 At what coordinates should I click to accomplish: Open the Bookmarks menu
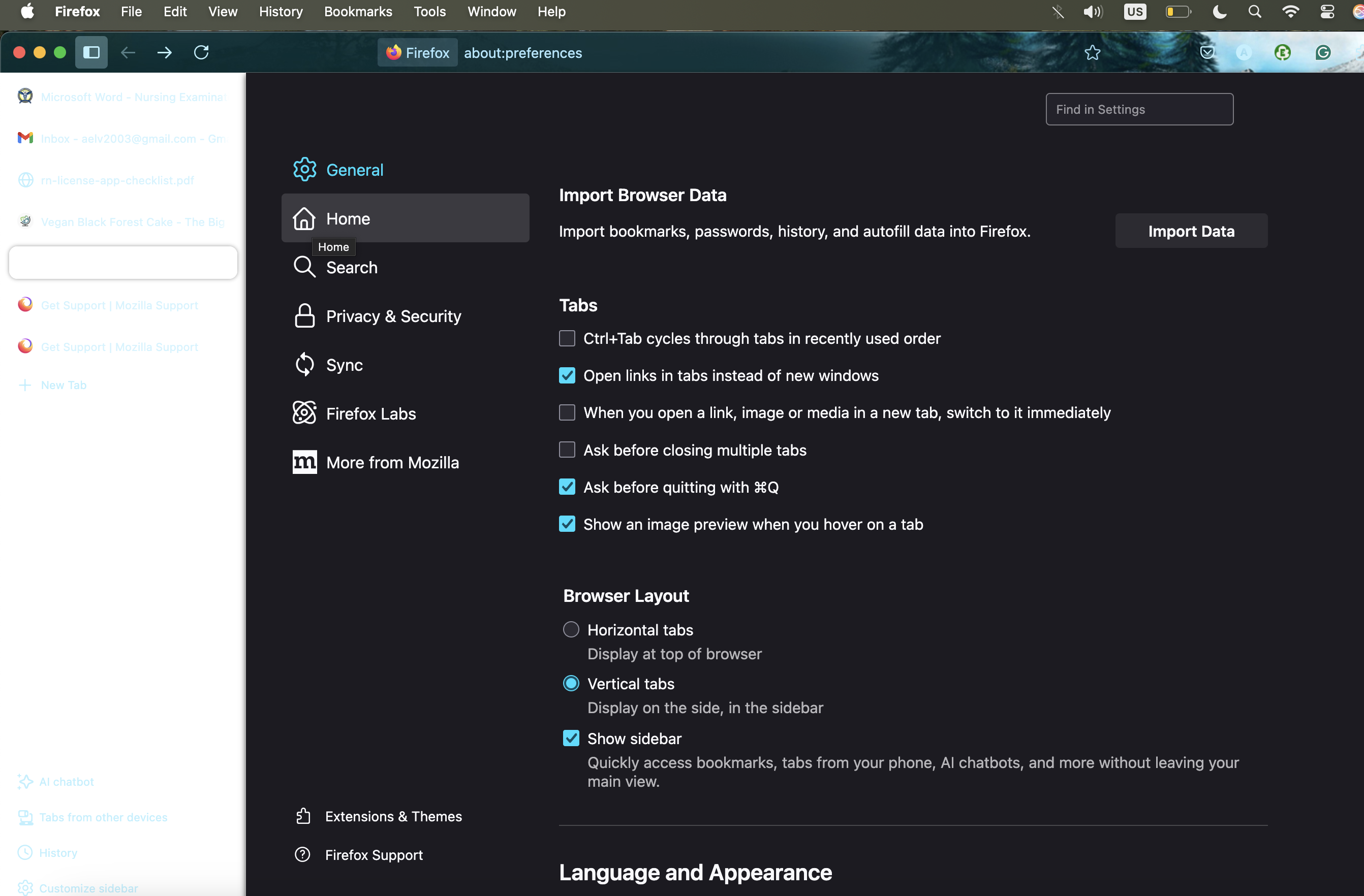click(358, 12)
